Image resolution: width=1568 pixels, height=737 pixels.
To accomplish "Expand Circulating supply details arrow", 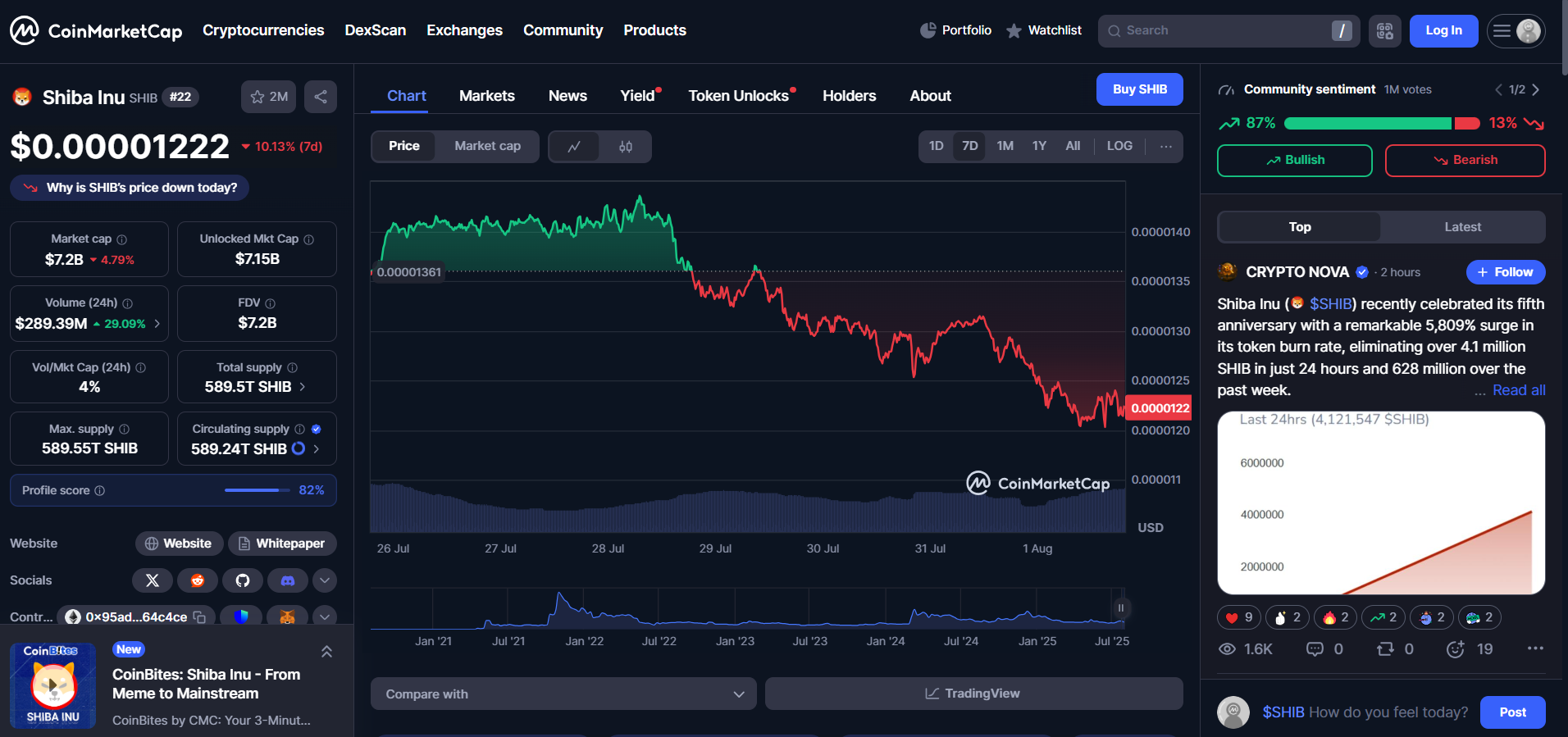I will click(317, 448).
